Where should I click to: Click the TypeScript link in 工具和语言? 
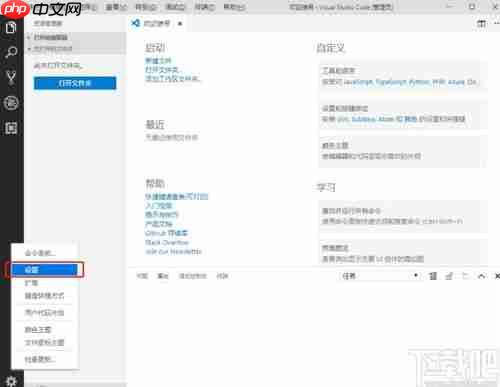pyautogui.click(x=391, y=82)
